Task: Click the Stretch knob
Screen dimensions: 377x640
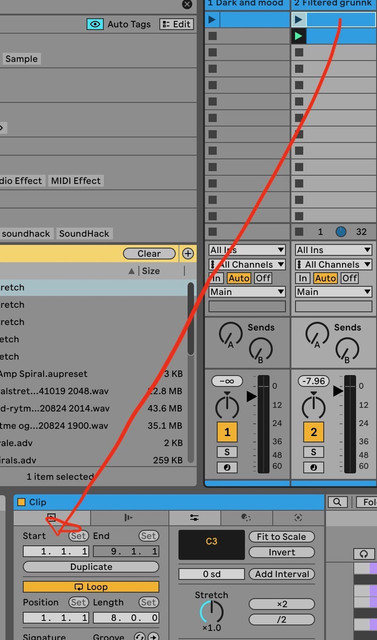Action: tap(211, 612)
